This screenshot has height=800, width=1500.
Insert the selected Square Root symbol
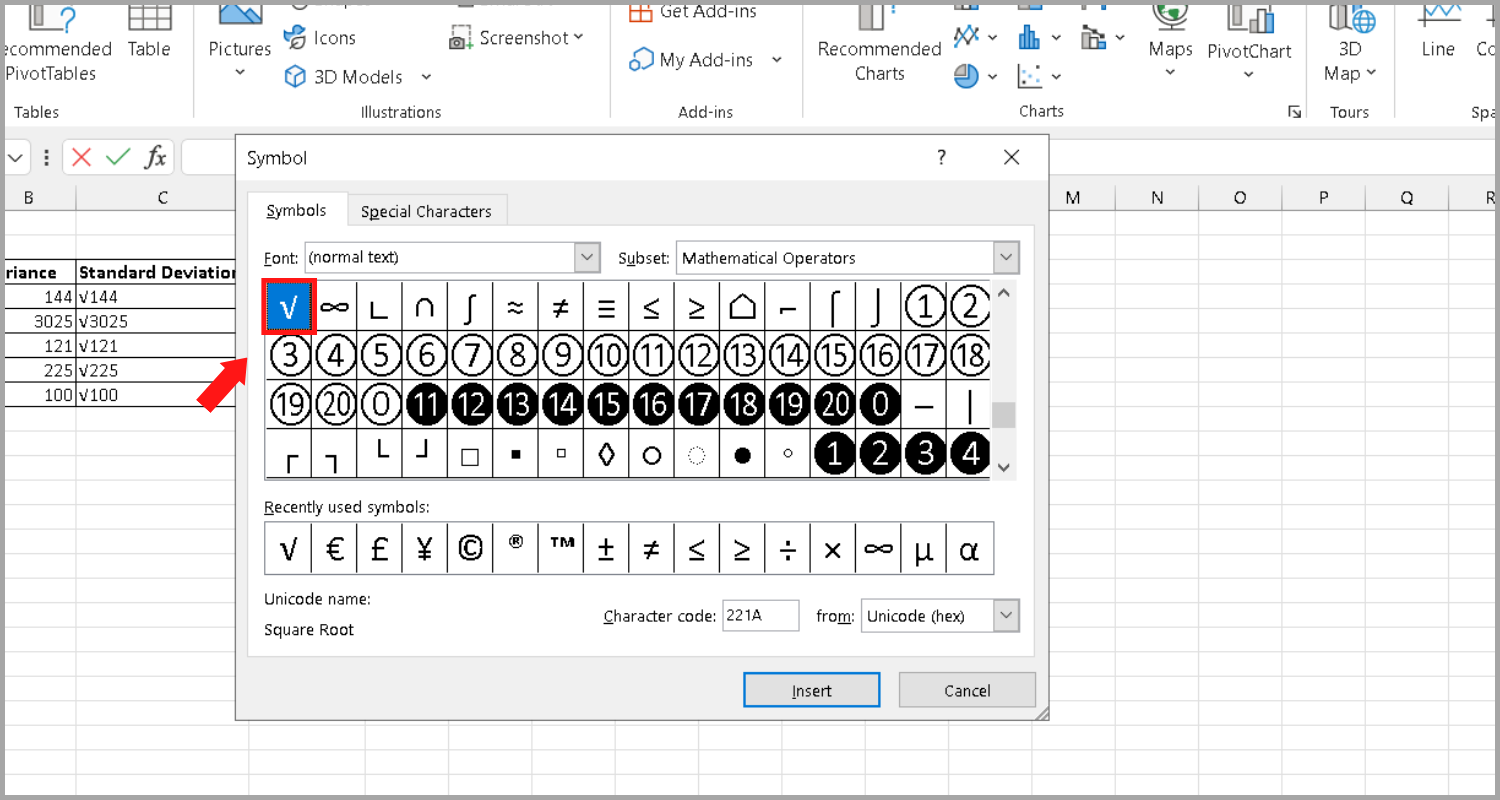tap(811, 690)
